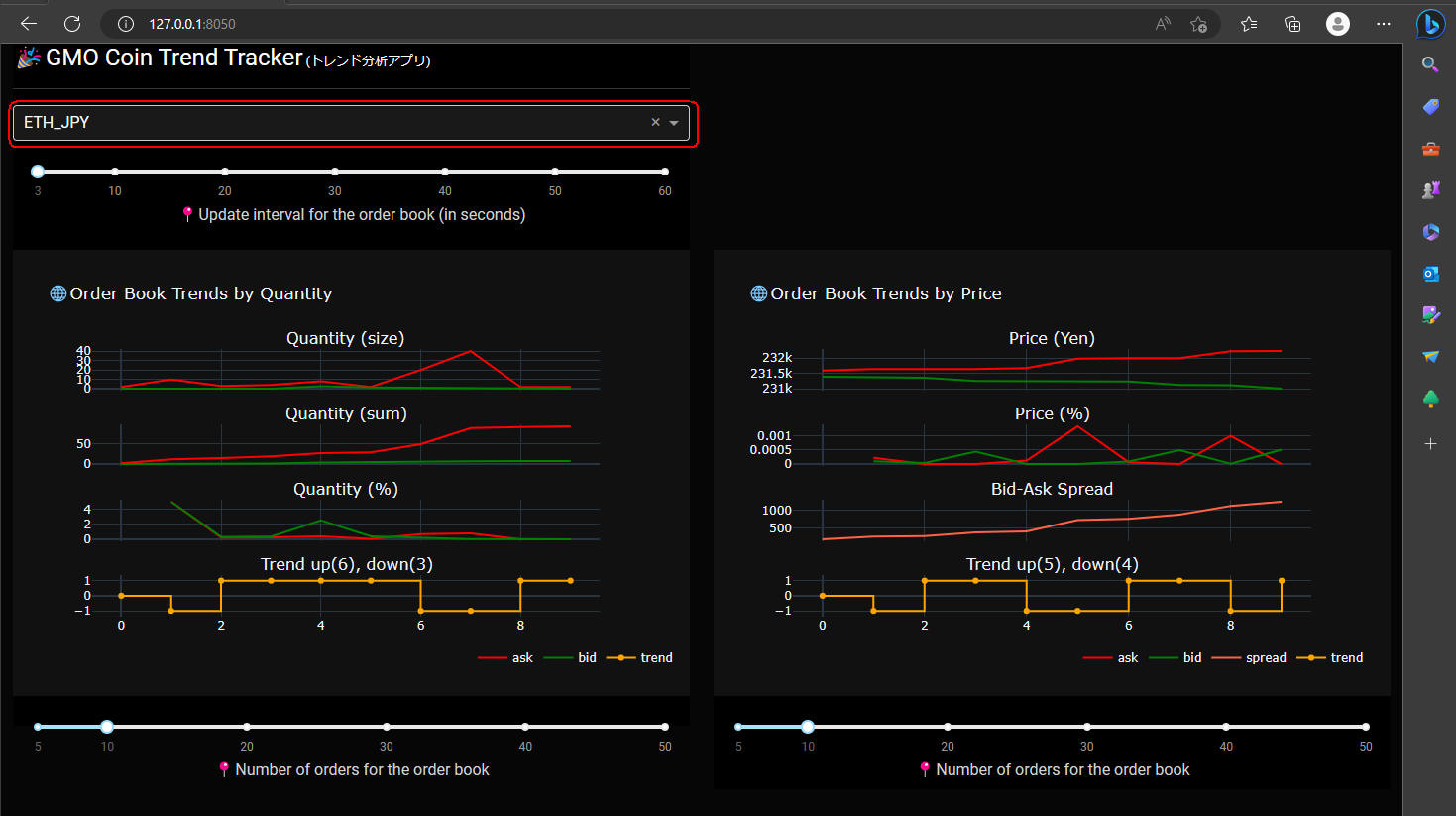
Task: Open the Drop paper plane icon
Action: coord(1430,357)
